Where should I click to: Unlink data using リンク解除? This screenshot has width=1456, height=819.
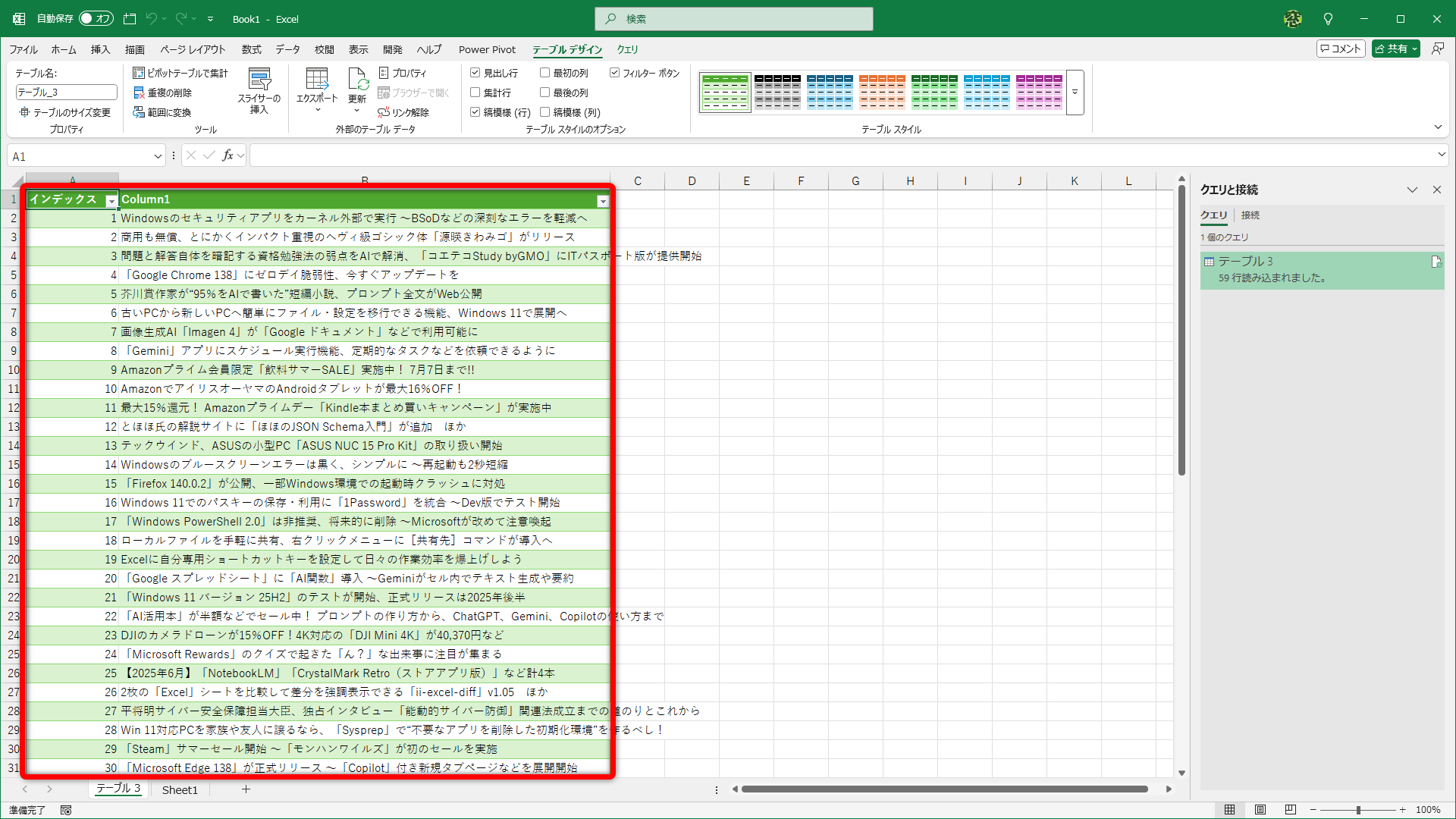[407, 112]
